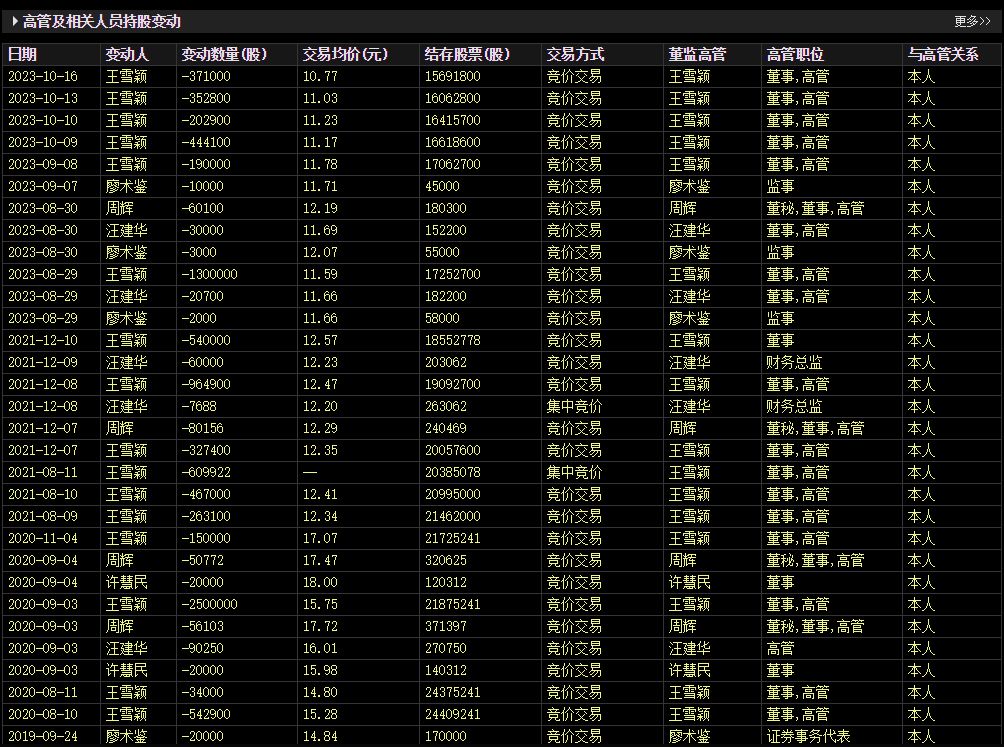Click the holdings value 21725241
The image size is (1004, 747).
453,538
